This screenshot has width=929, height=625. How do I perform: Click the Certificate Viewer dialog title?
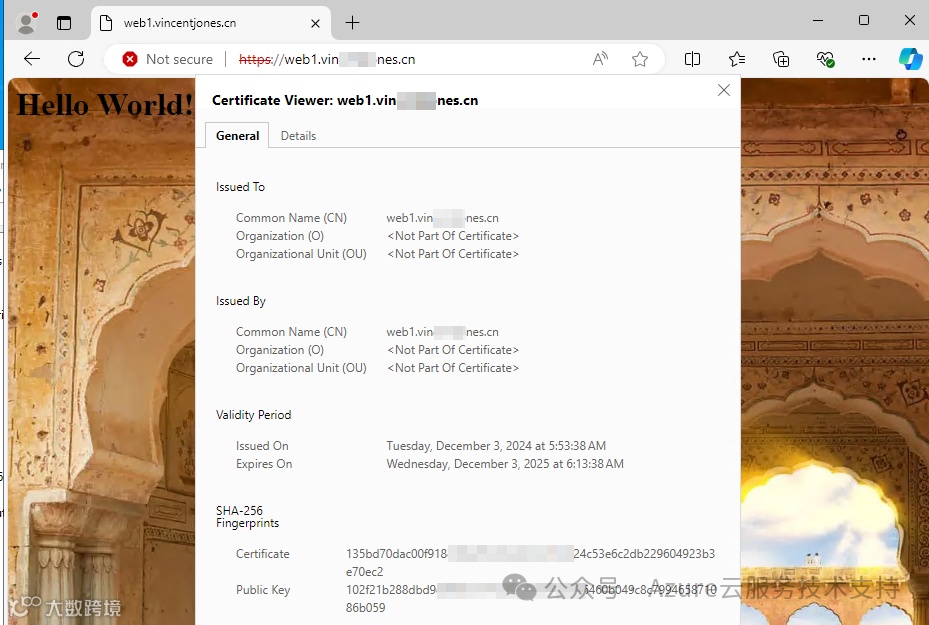[x=345, y=100]
